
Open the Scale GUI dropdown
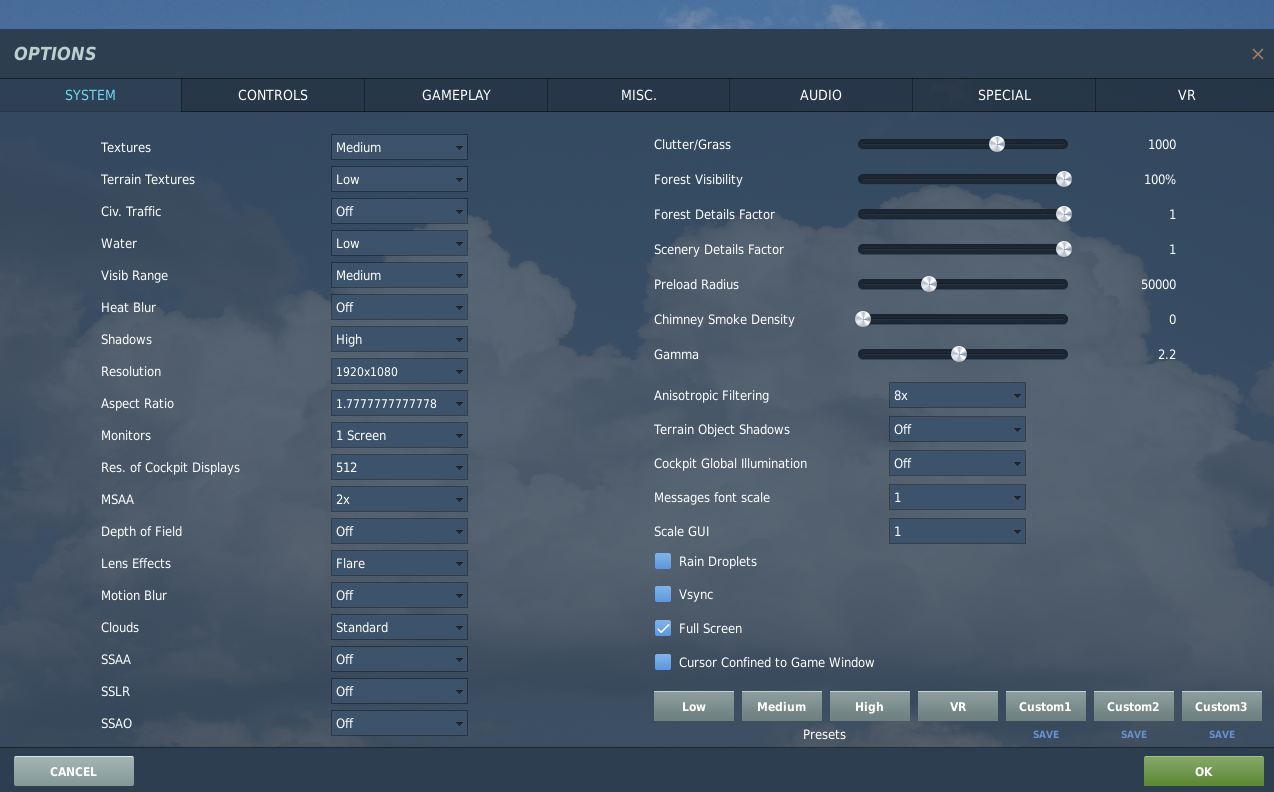point(957,531)
